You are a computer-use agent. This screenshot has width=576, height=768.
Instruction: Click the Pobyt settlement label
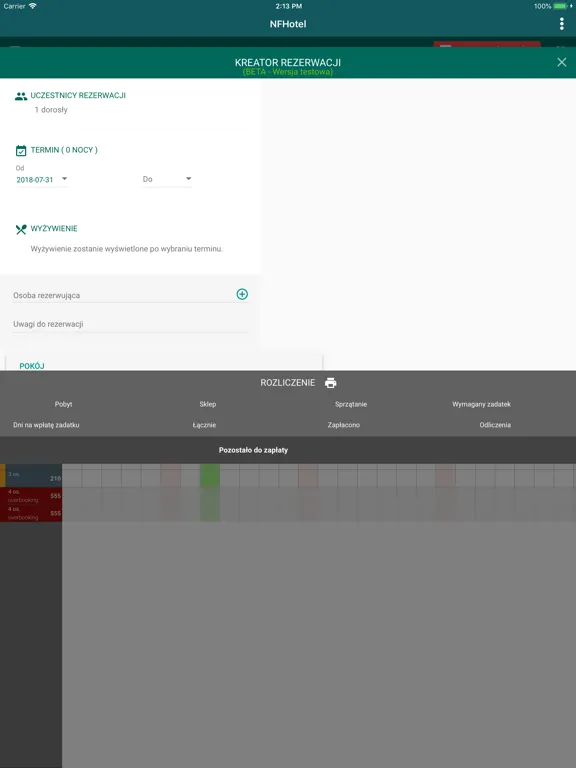(x=64, y=404)
